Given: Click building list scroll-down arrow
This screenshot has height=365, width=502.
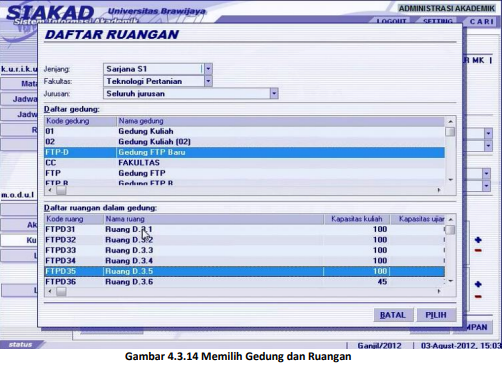Looking at the screenshot, I should tap(450, 180).
